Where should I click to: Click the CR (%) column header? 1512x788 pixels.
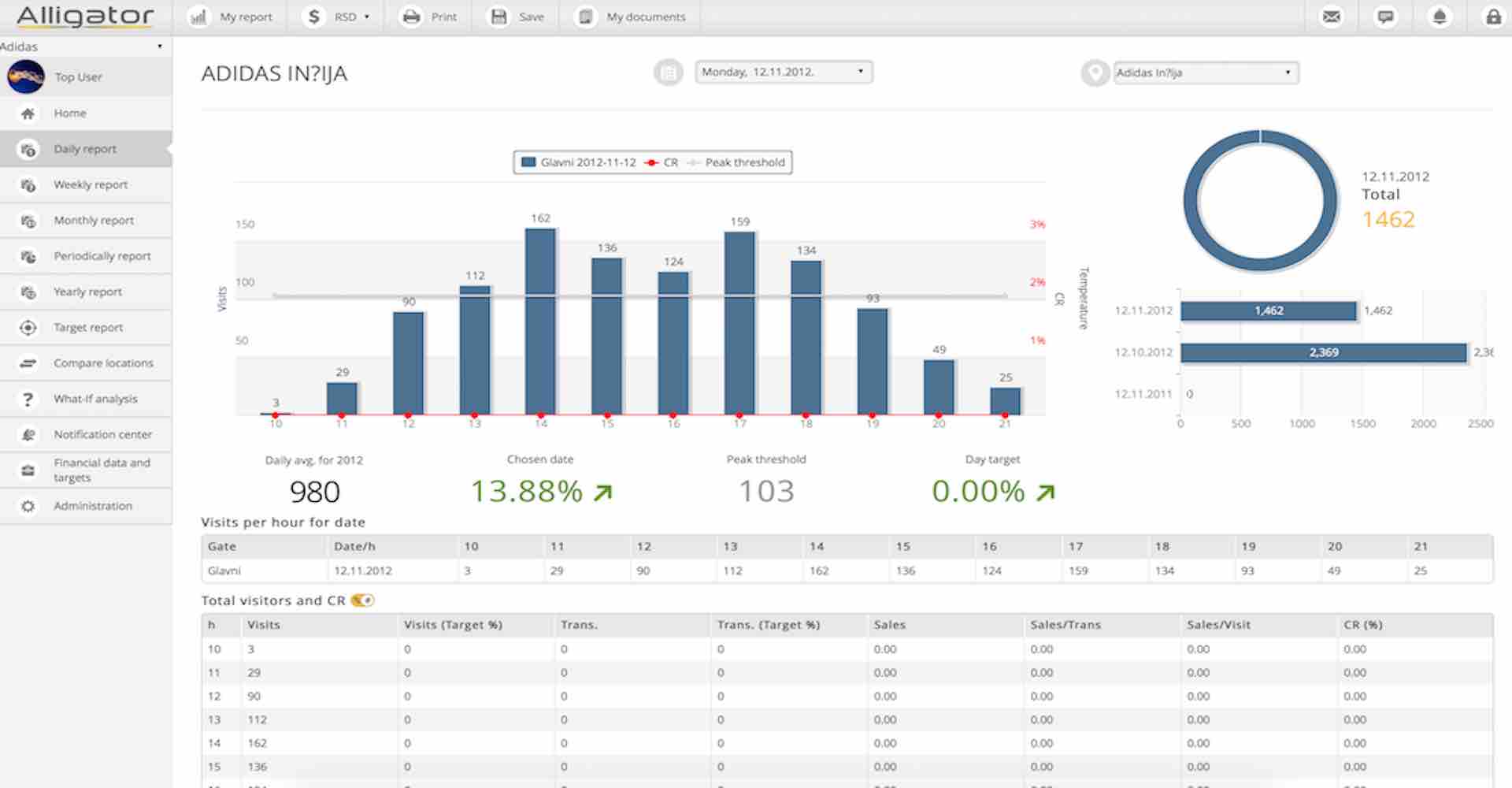[1414, 625]
